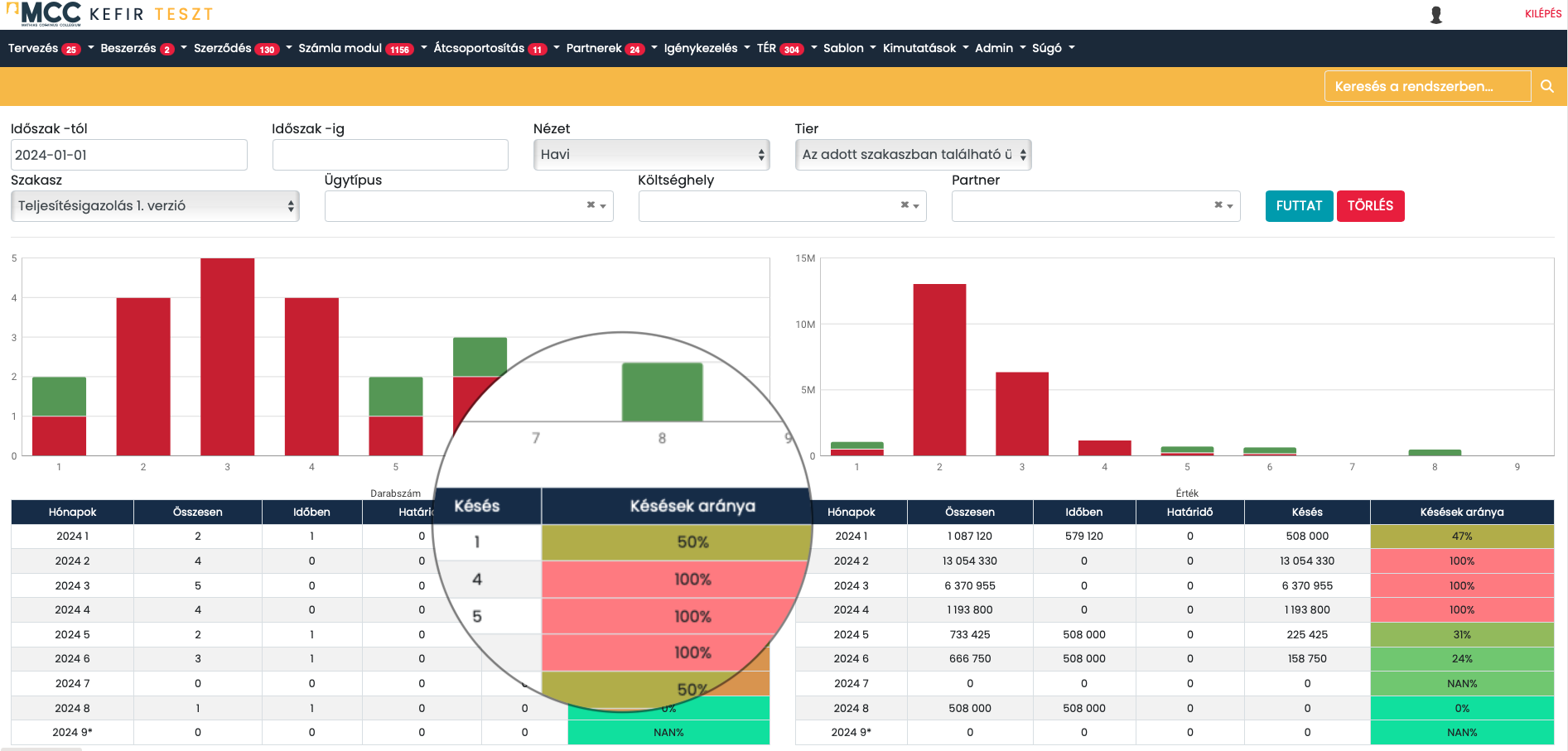Click the Határidő header in right table
Viewport: 1568px width, 751px height.
[1189, 513]
